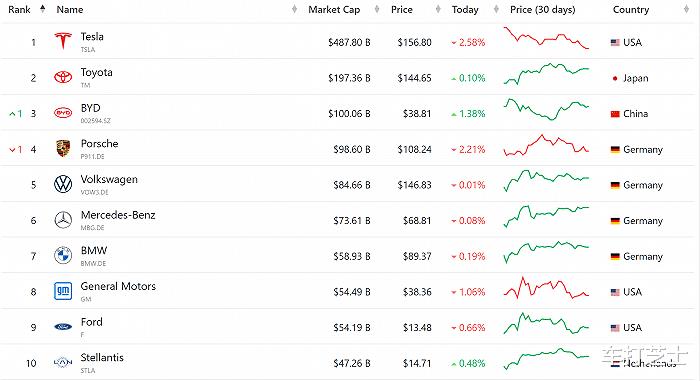Sort table by Rank arrow
700x381 pixels.
(42, 8)
